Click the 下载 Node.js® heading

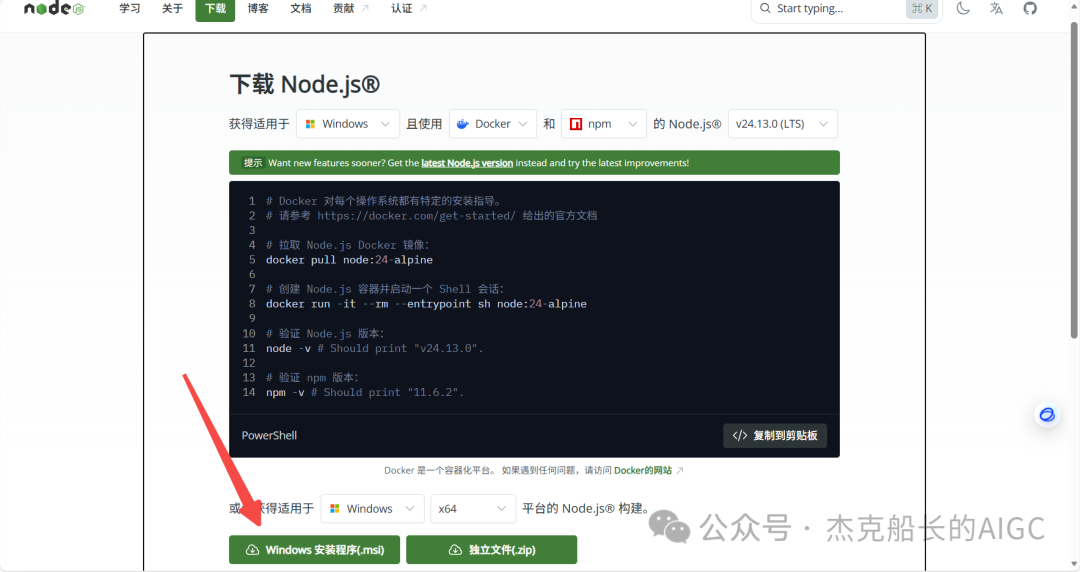(304, 85)
